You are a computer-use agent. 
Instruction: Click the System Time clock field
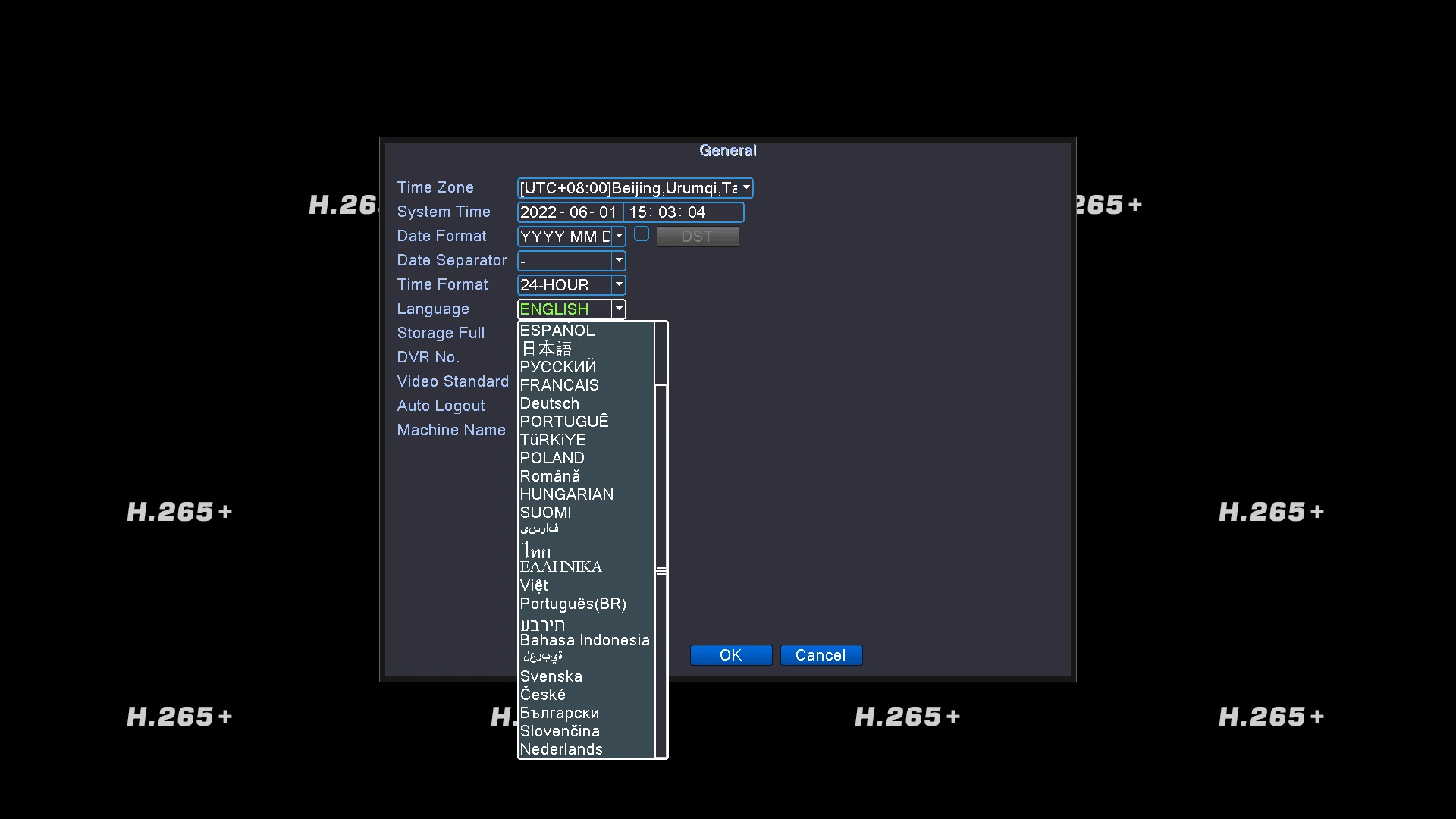coord(667,212)
